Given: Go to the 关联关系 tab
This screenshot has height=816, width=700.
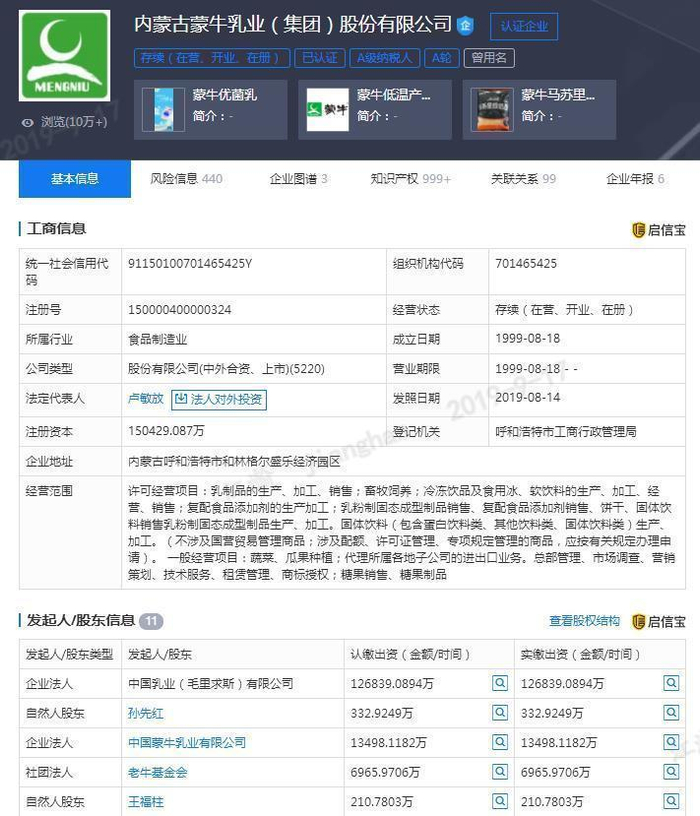Looking at the screenshot, I should pyautogui.click(x=523, y=179).
